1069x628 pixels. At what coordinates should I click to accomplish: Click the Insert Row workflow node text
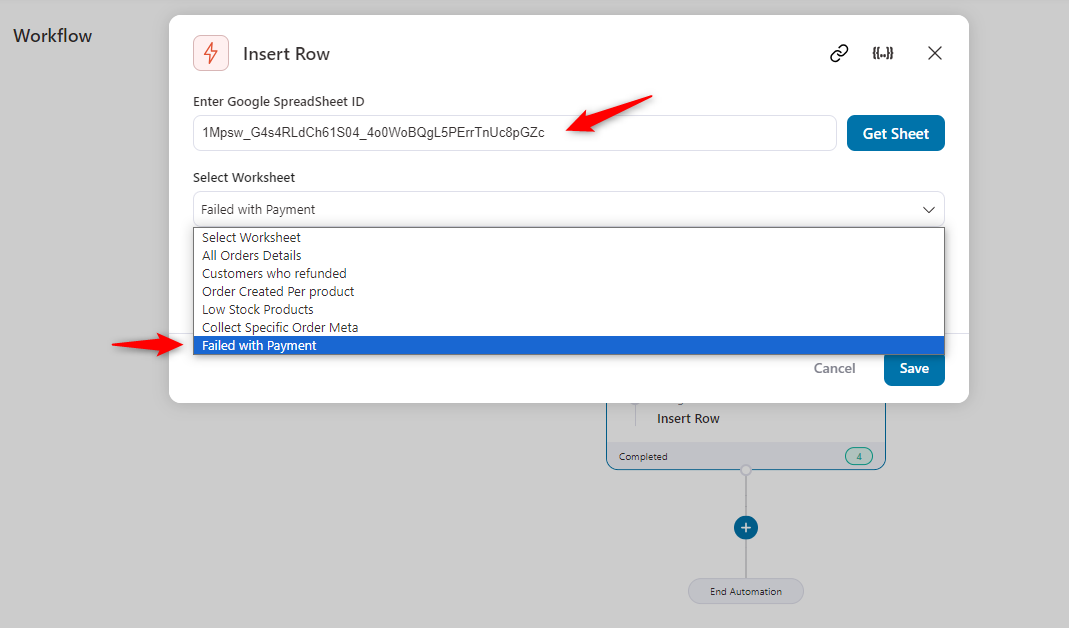pyautogui.click(x=688, y=419)
